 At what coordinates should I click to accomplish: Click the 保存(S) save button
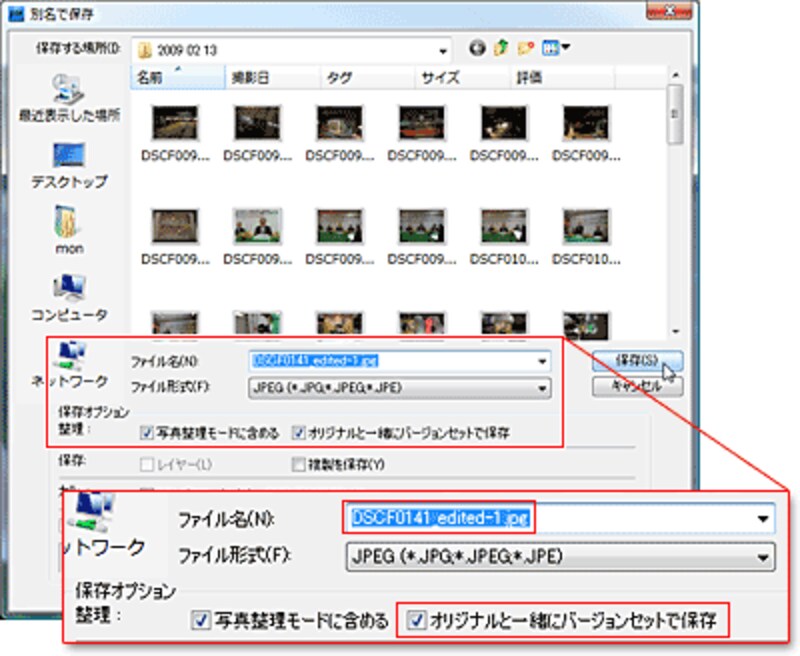(637, 361)
